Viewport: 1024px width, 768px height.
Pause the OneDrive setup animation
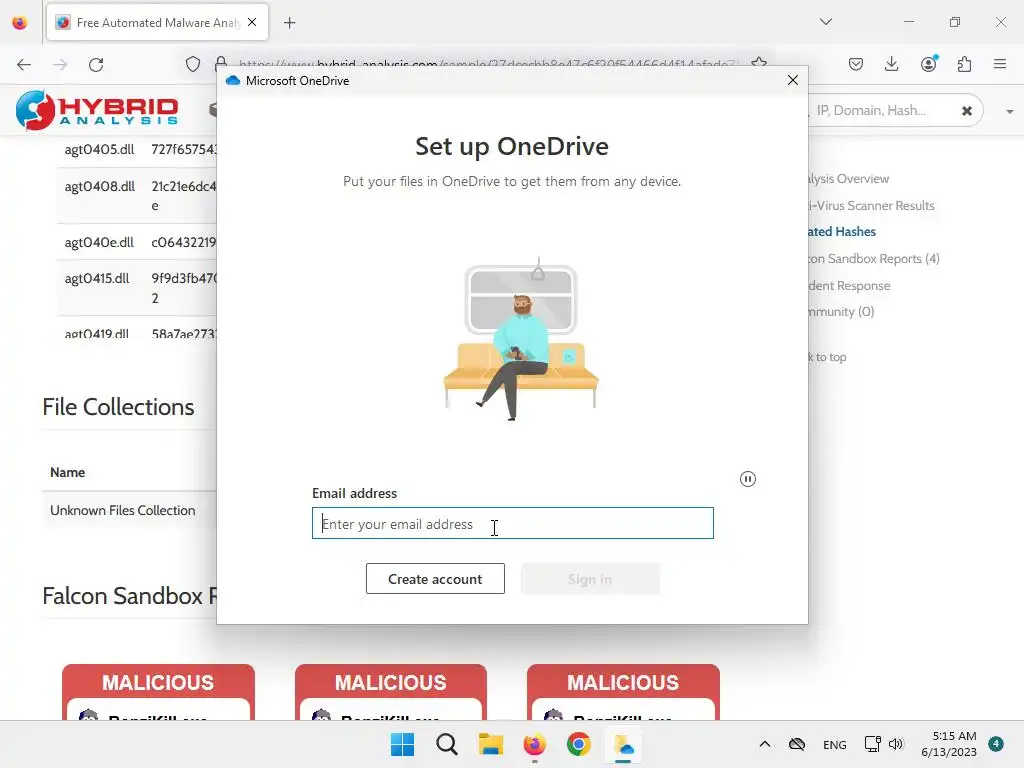click(x=748, y=479)
